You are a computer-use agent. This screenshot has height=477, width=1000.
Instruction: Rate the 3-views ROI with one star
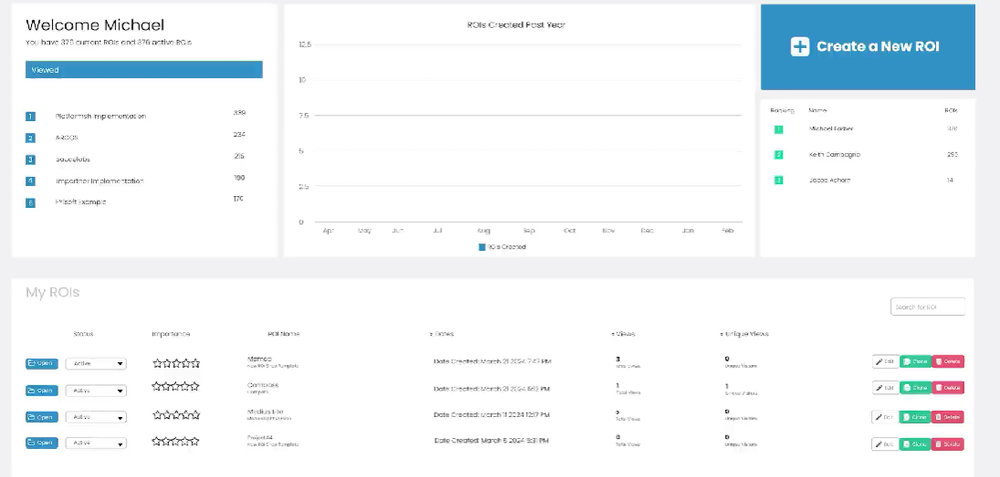157,363
